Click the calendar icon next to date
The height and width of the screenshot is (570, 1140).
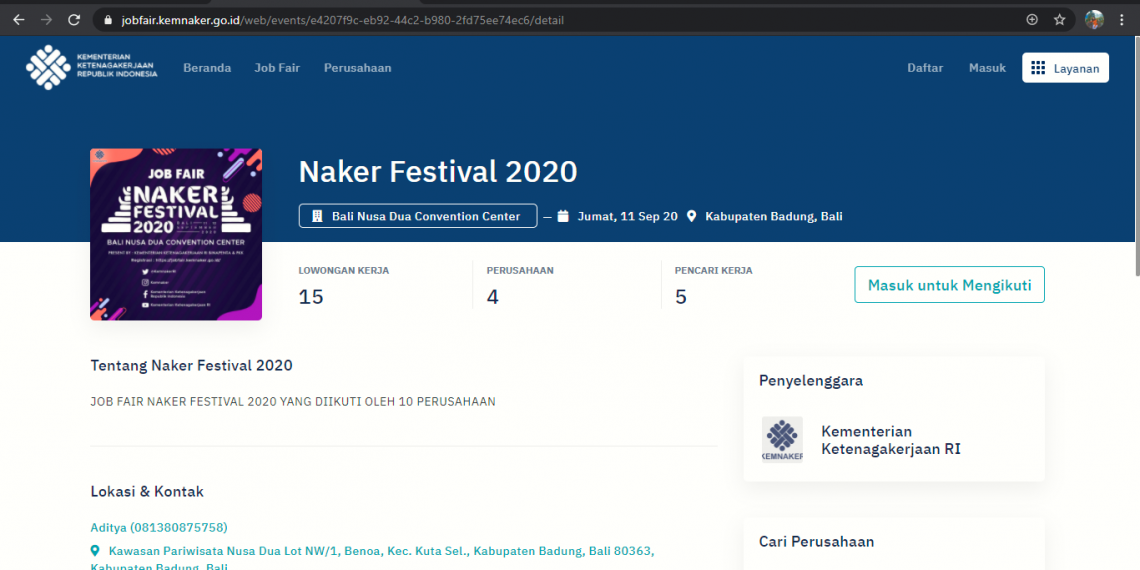[x=563, y=216]
